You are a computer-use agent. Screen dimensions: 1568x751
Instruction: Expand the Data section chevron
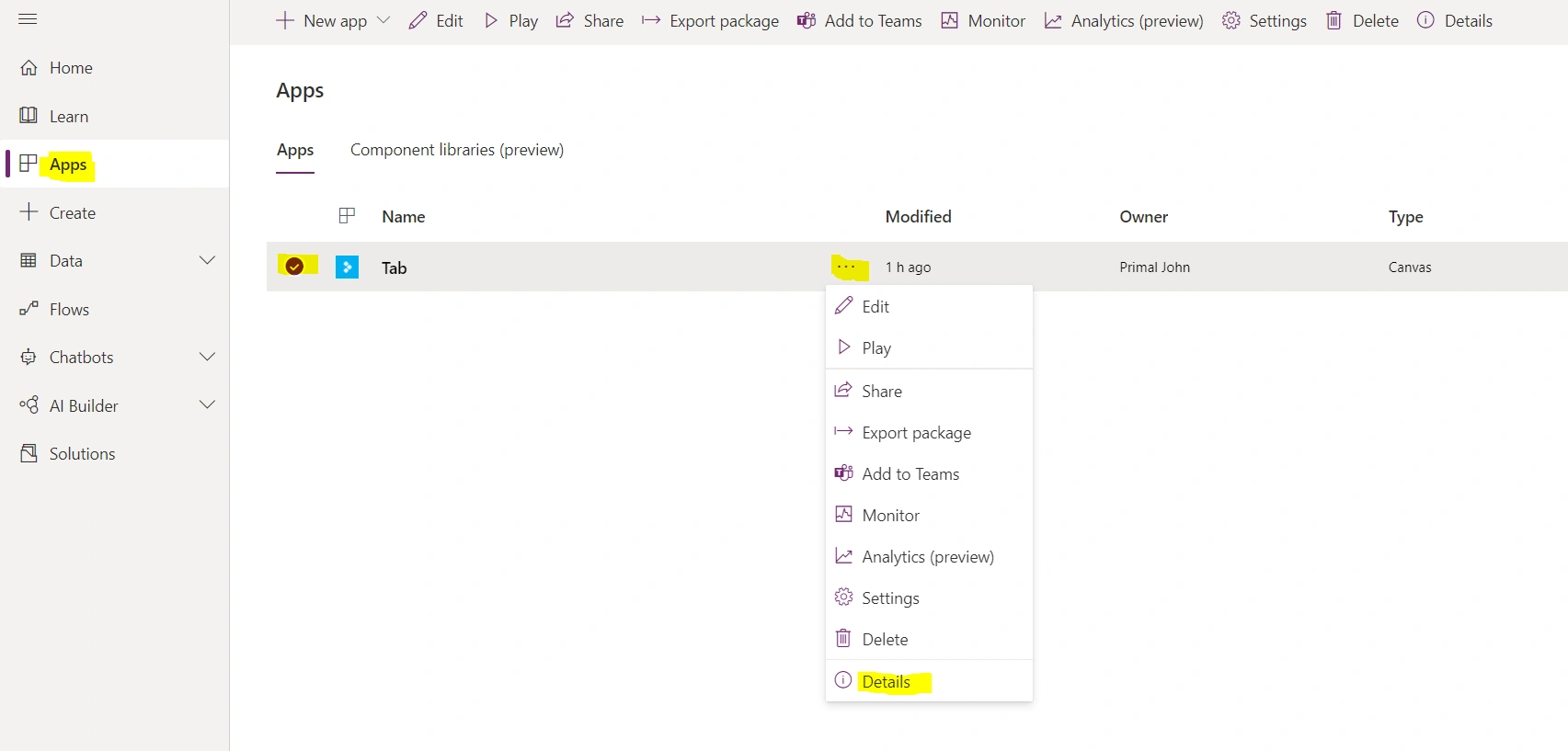pos(208,261)
